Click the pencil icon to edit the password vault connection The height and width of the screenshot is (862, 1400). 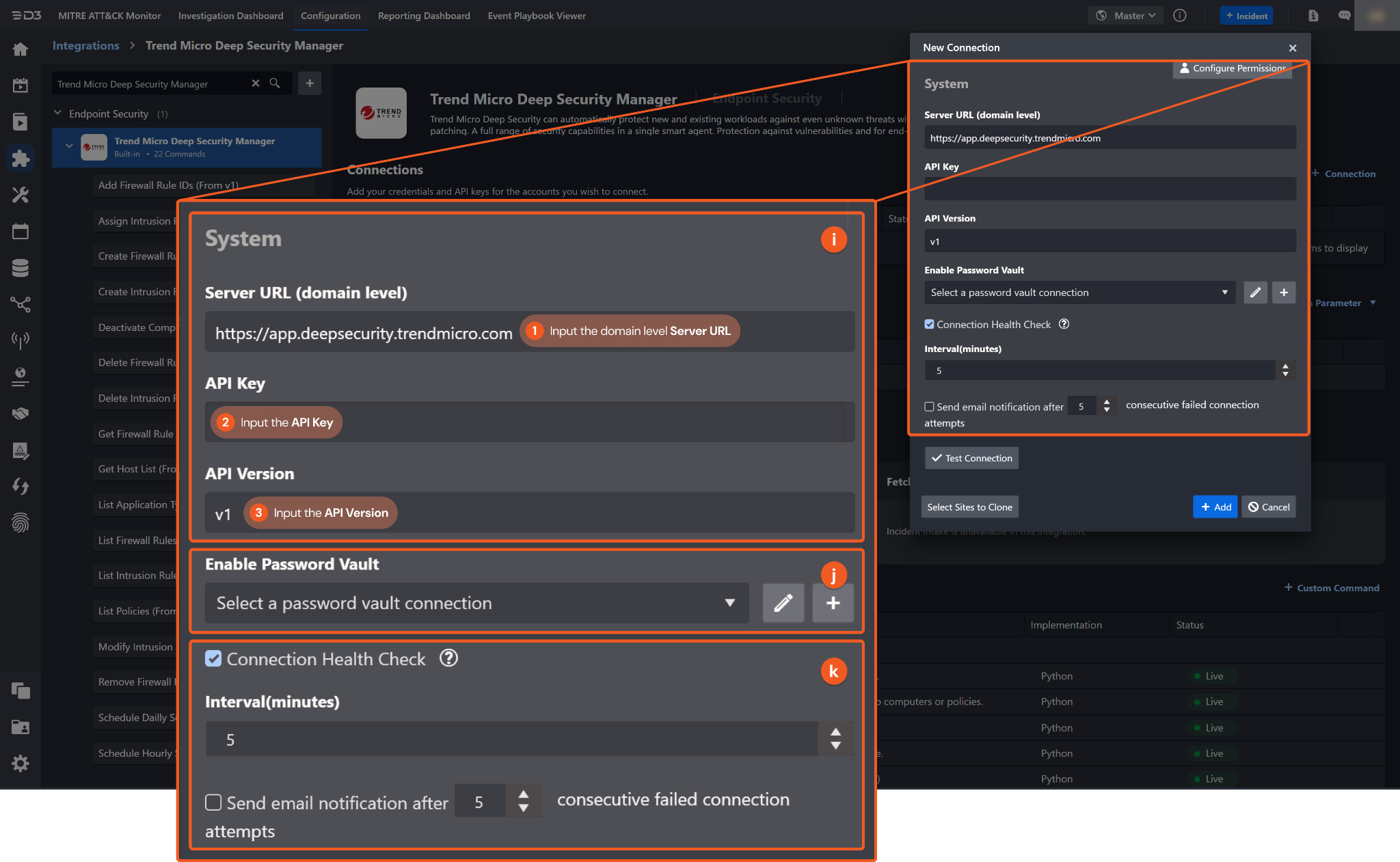tap(1255, 293)
